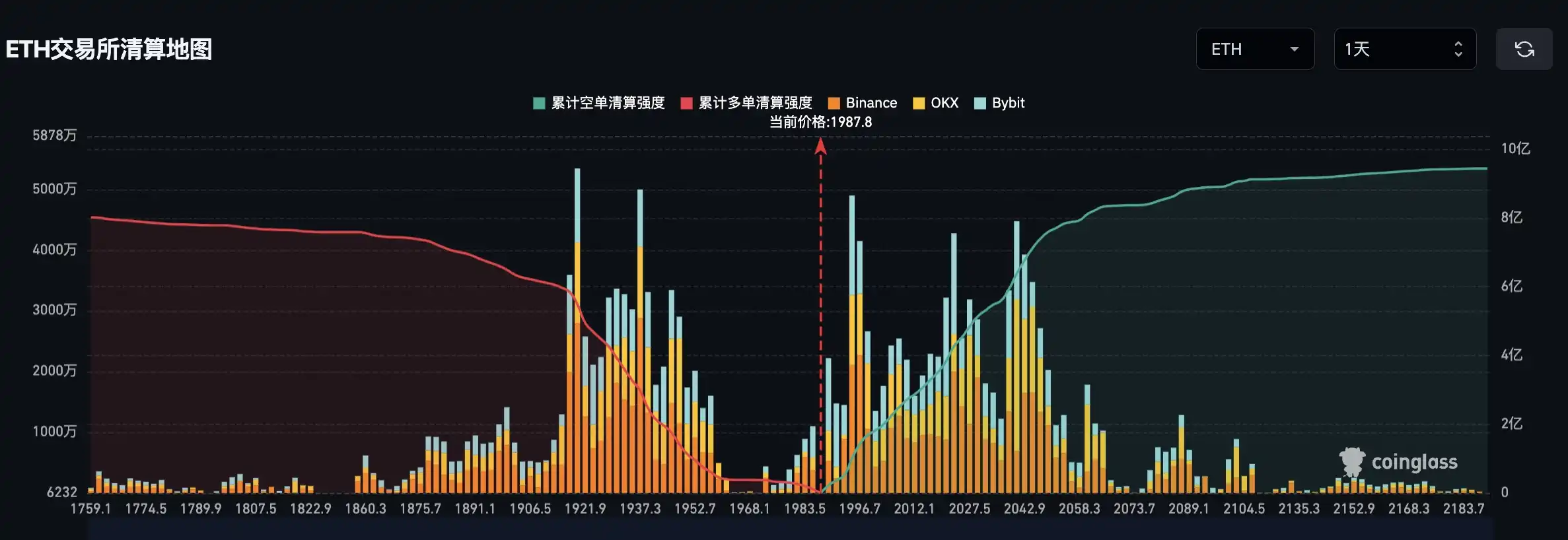Viewport: 1568px width, 540px height.
Task: Click the right y-axis label 10亿
Action: point(1515,149)
